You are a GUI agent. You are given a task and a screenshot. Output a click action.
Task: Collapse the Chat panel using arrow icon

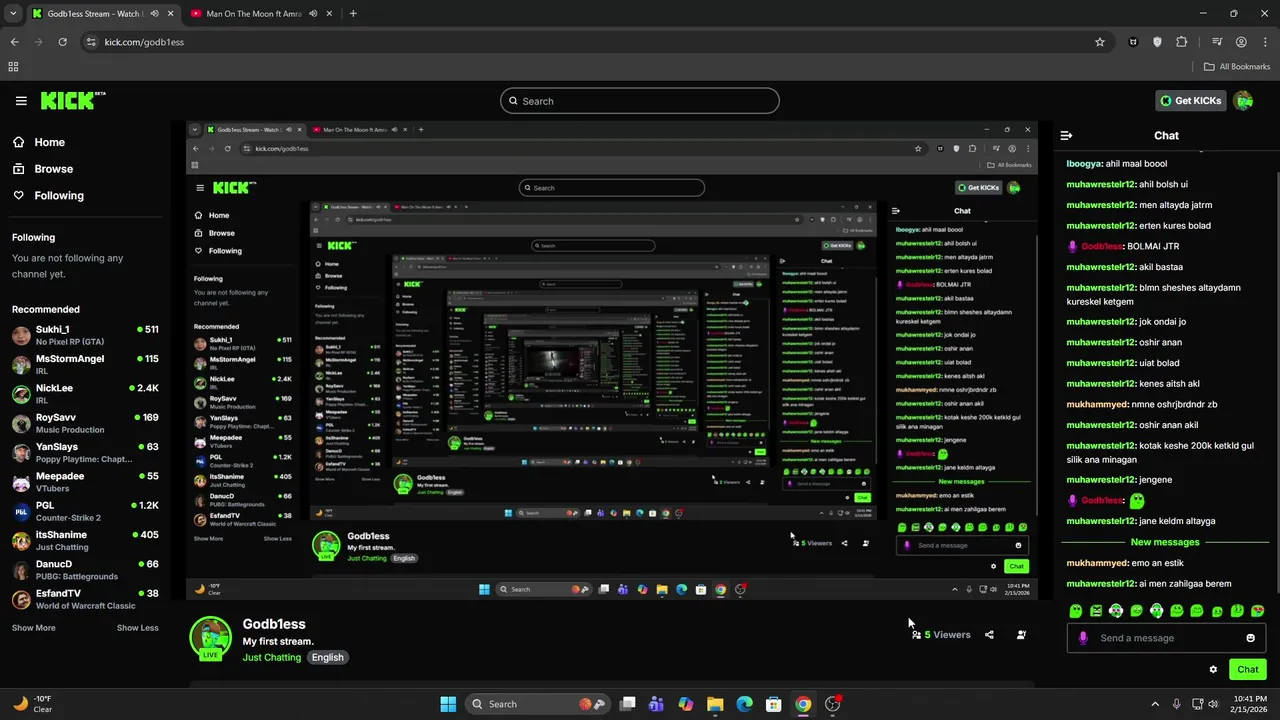1066,135
